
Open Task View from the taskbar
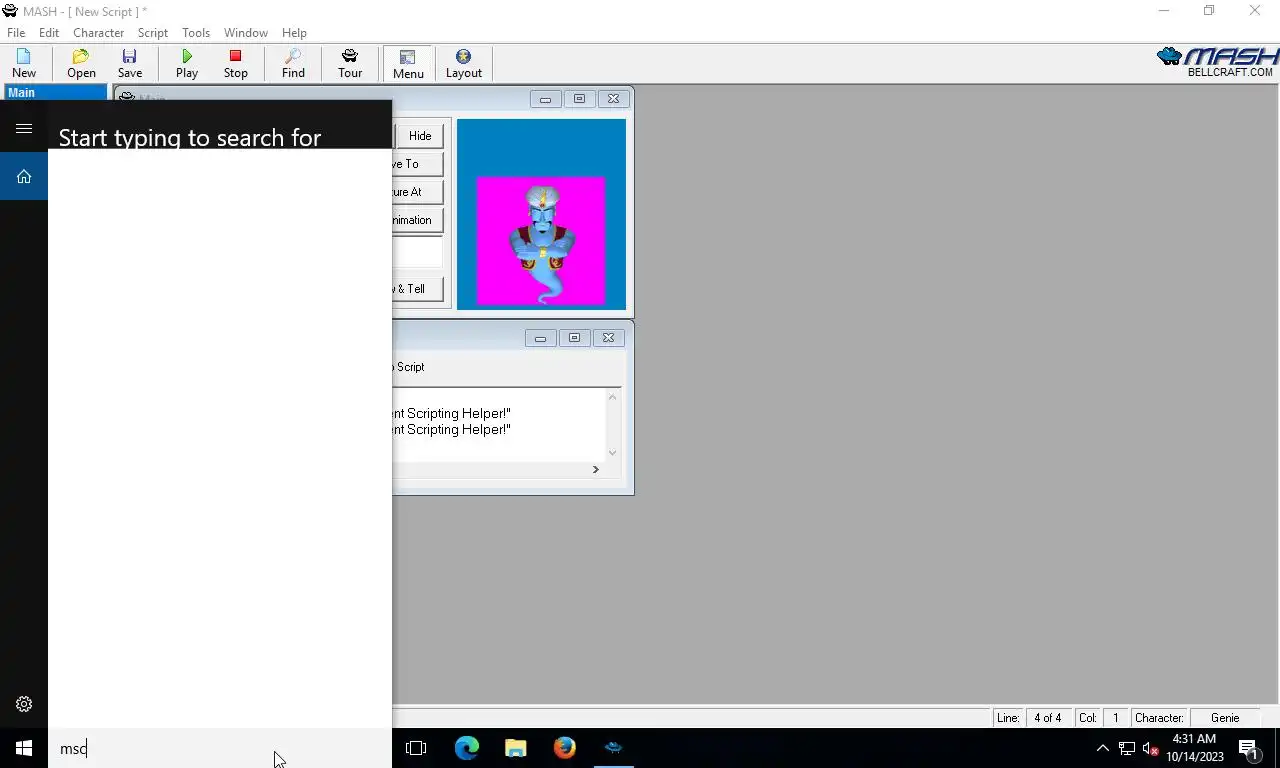pos(416,748)
